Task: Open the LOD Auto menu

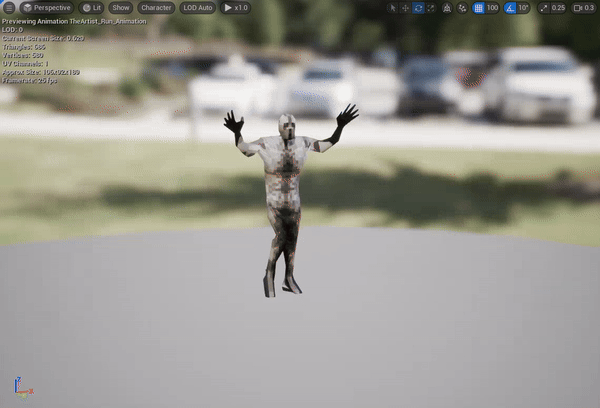Action: tap(197, 8)
